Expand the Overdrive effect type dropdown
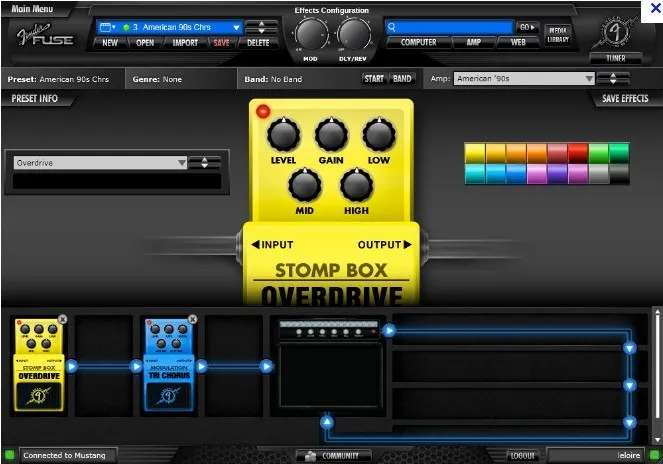 coord(100,163)
